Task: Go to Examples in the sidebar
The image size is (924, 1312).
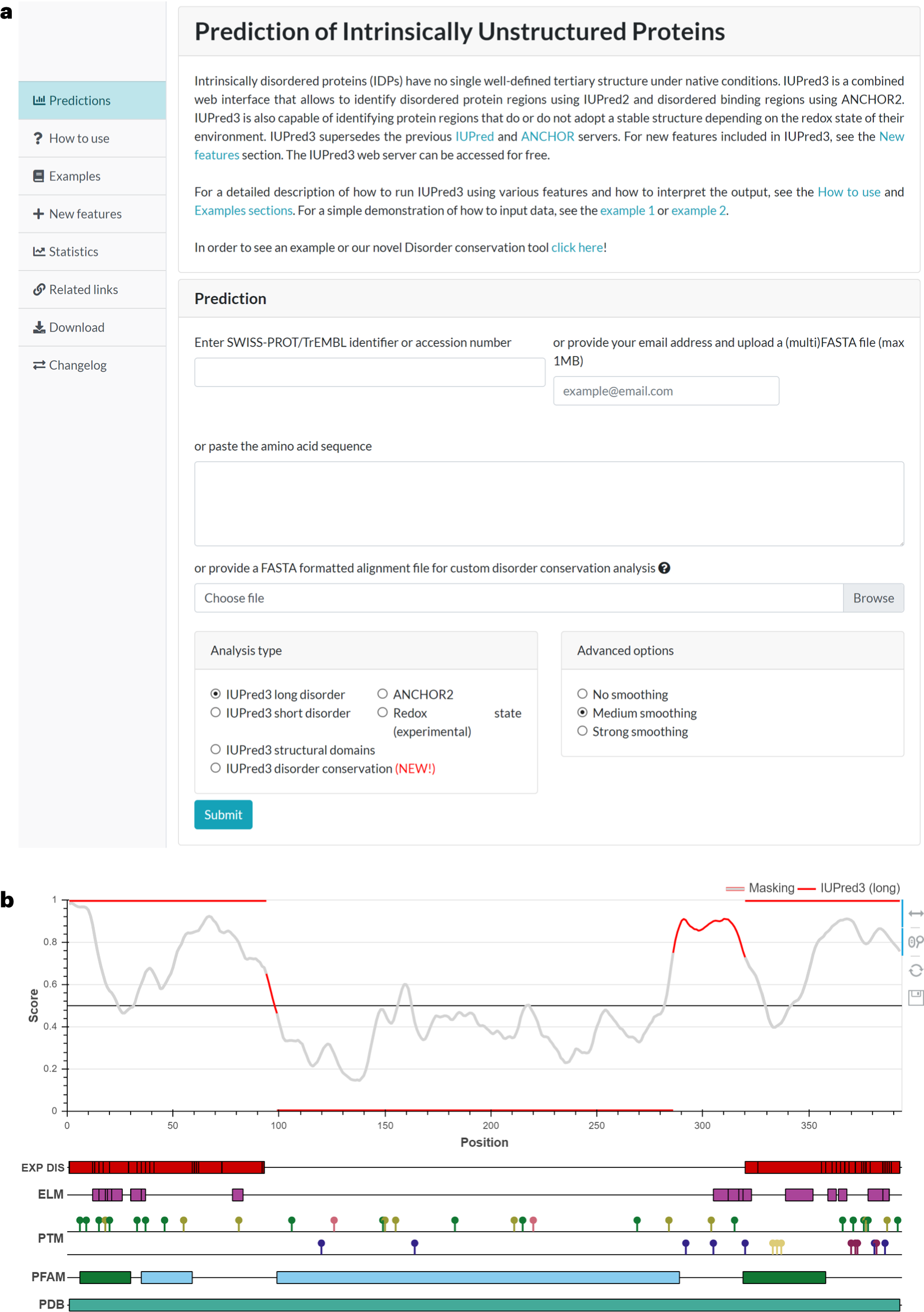Action: click(x=92, y=176)
